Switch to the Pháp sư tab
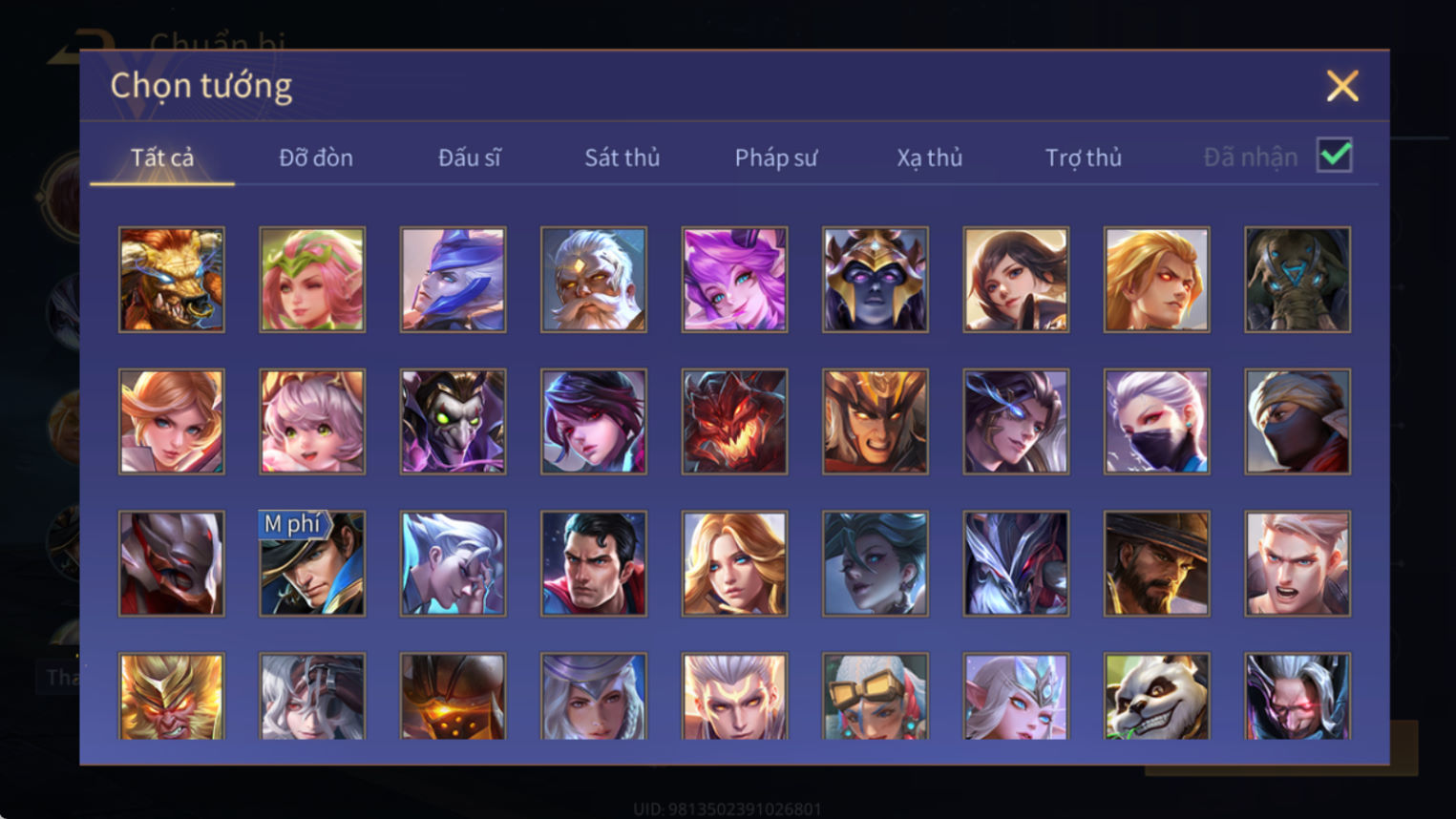1456x819 pixels. (776, 157)
